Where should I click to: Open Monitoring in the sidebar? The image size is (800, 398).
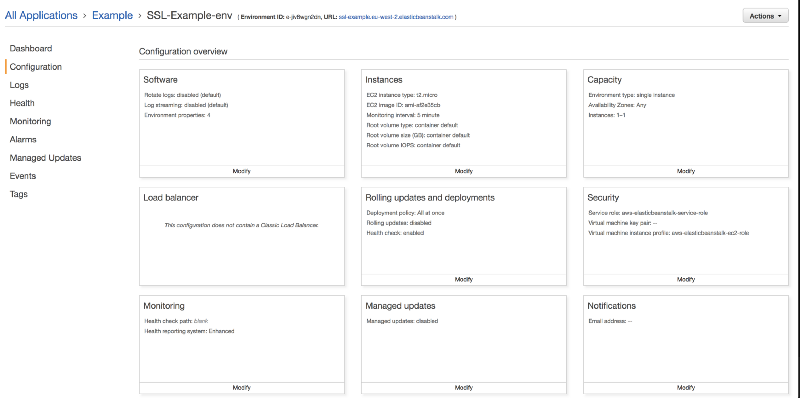tap(30, 121)
